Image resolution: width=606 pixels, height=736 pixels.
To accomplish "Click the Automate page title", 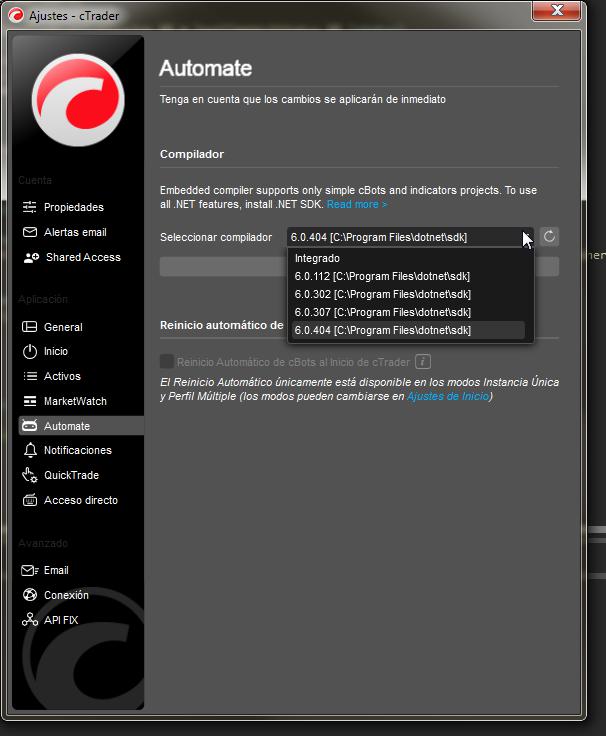I will [206, 69].
